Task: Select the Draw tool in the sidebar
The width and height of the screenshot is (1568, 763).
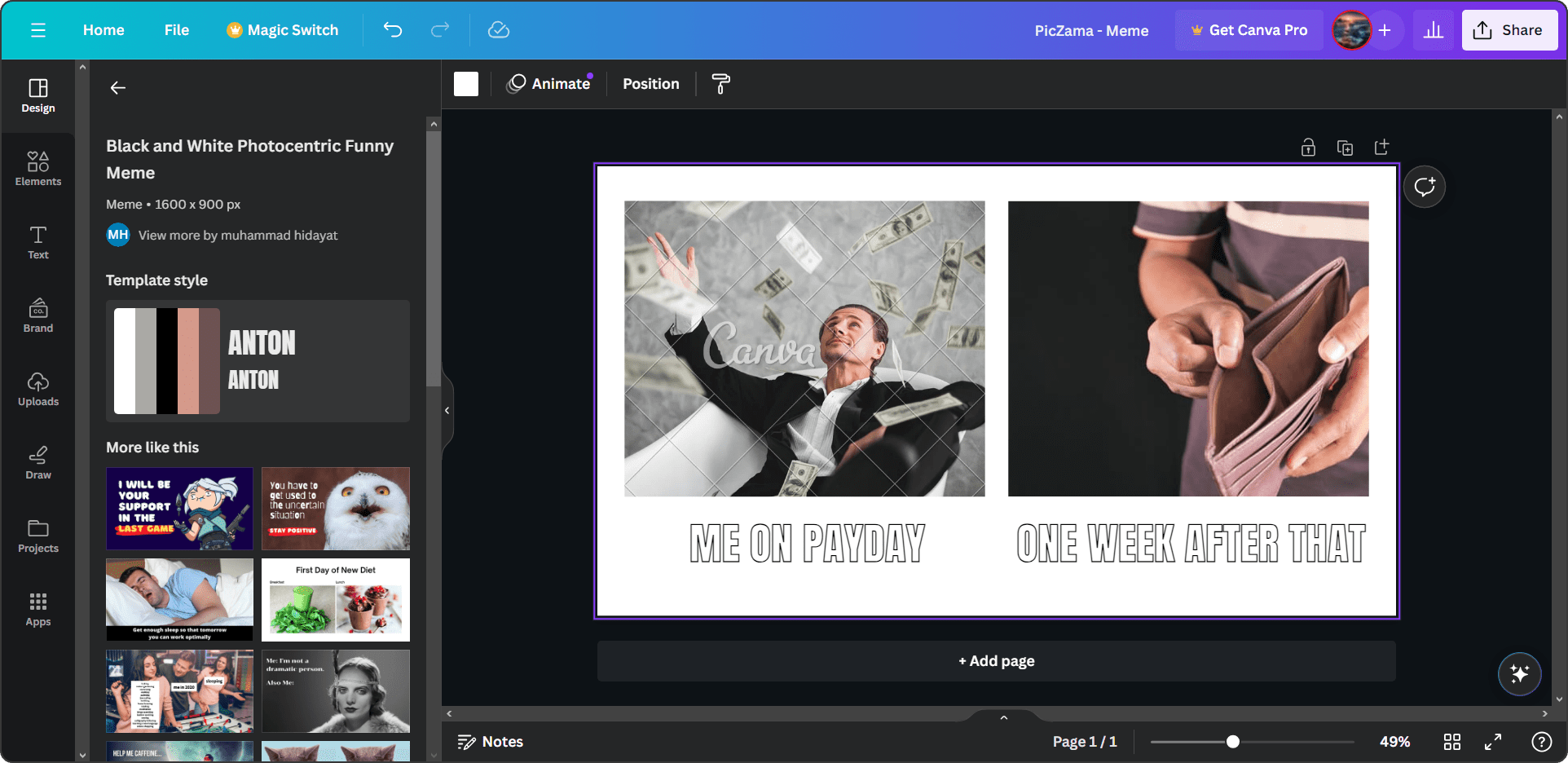Action: [37, 461]
